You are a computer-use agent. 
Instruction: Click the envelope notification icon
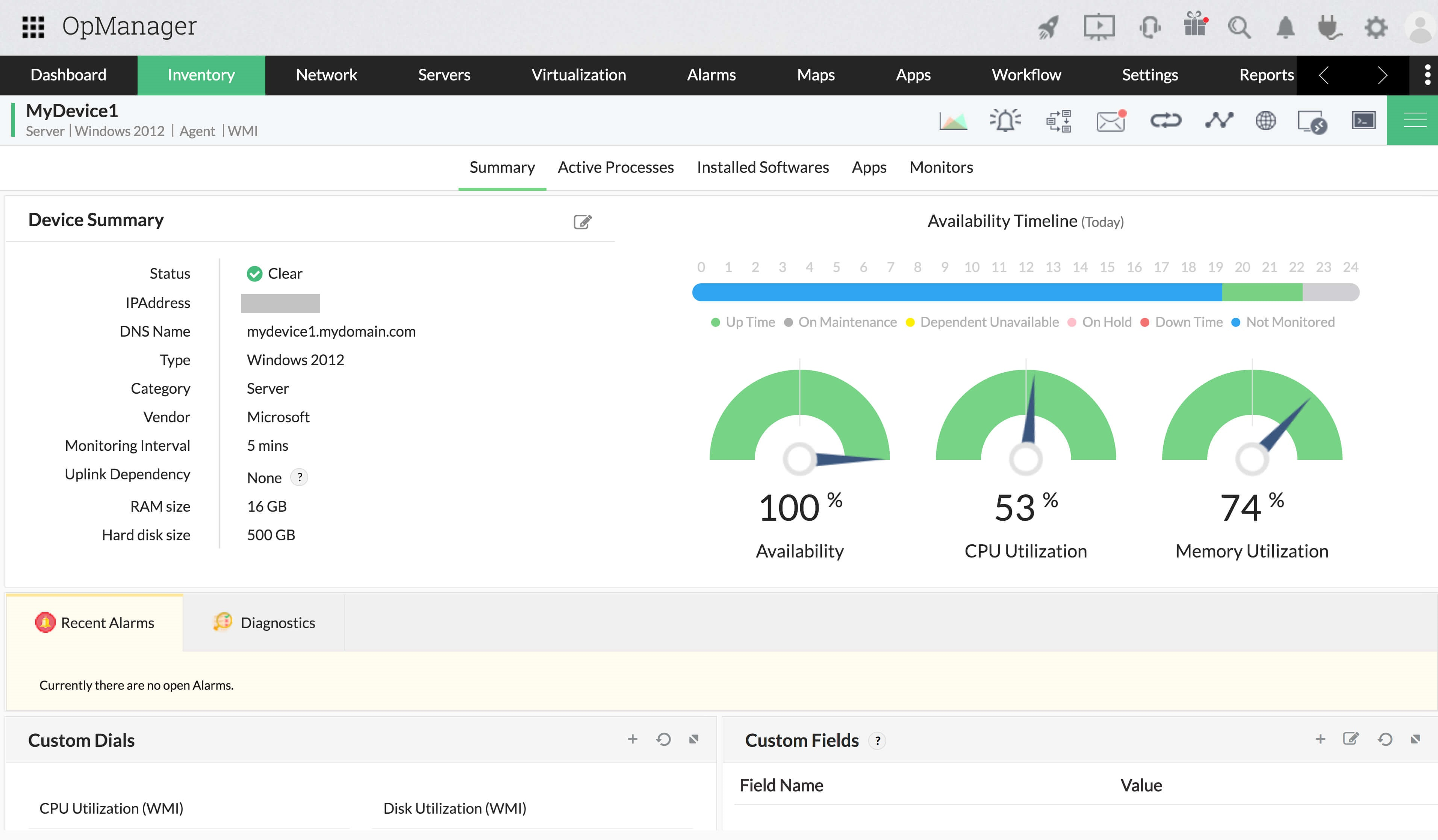coord(1111,120)
